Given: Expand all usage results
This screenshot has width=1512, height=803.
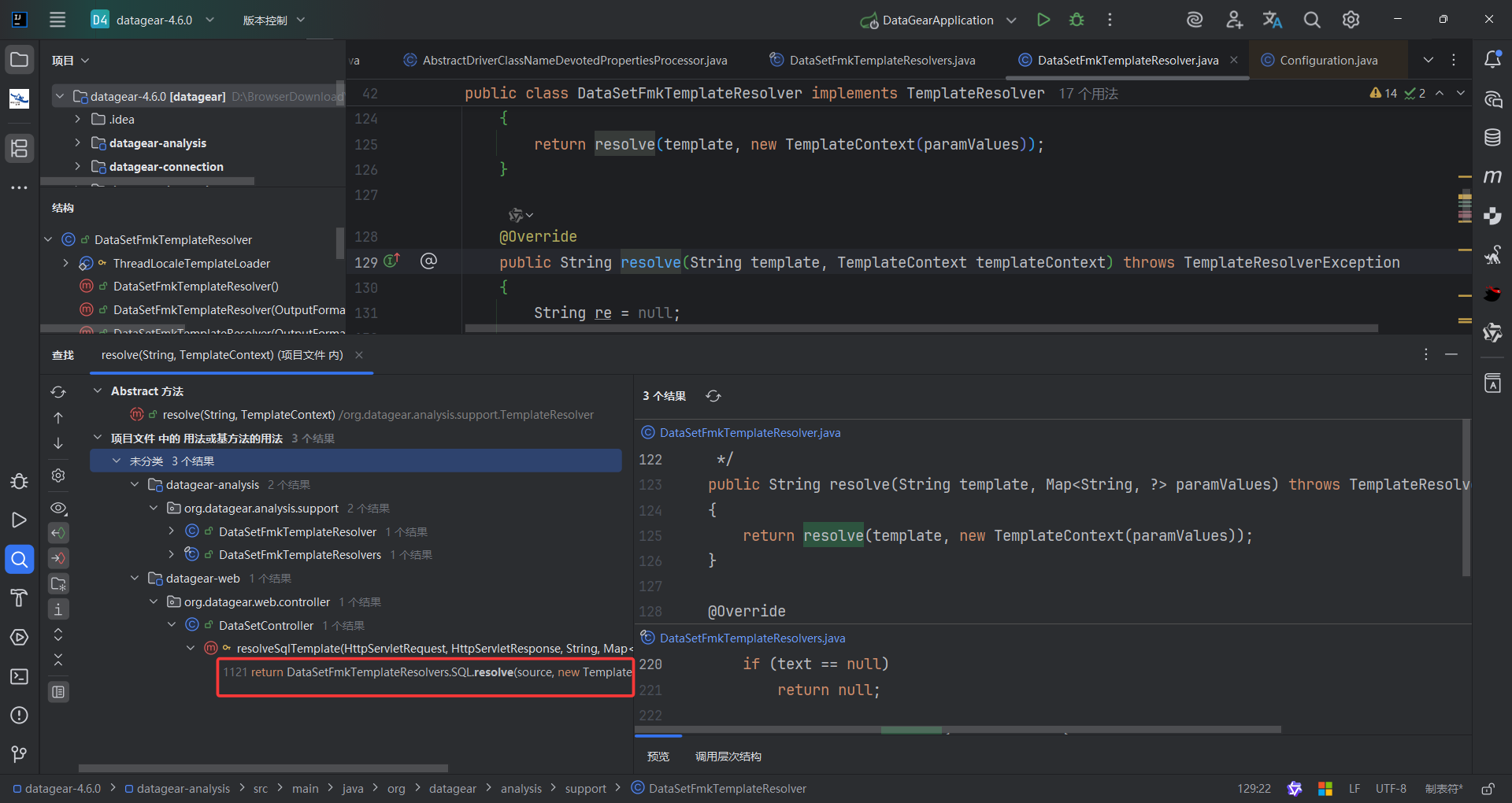Looking at the screenshot, I should click(x=58, y=635).
